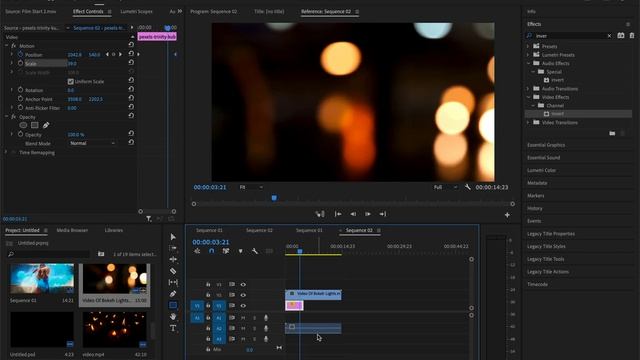Select the Selection tool arrow
This screenshot has width=640, height=360.
173,237
